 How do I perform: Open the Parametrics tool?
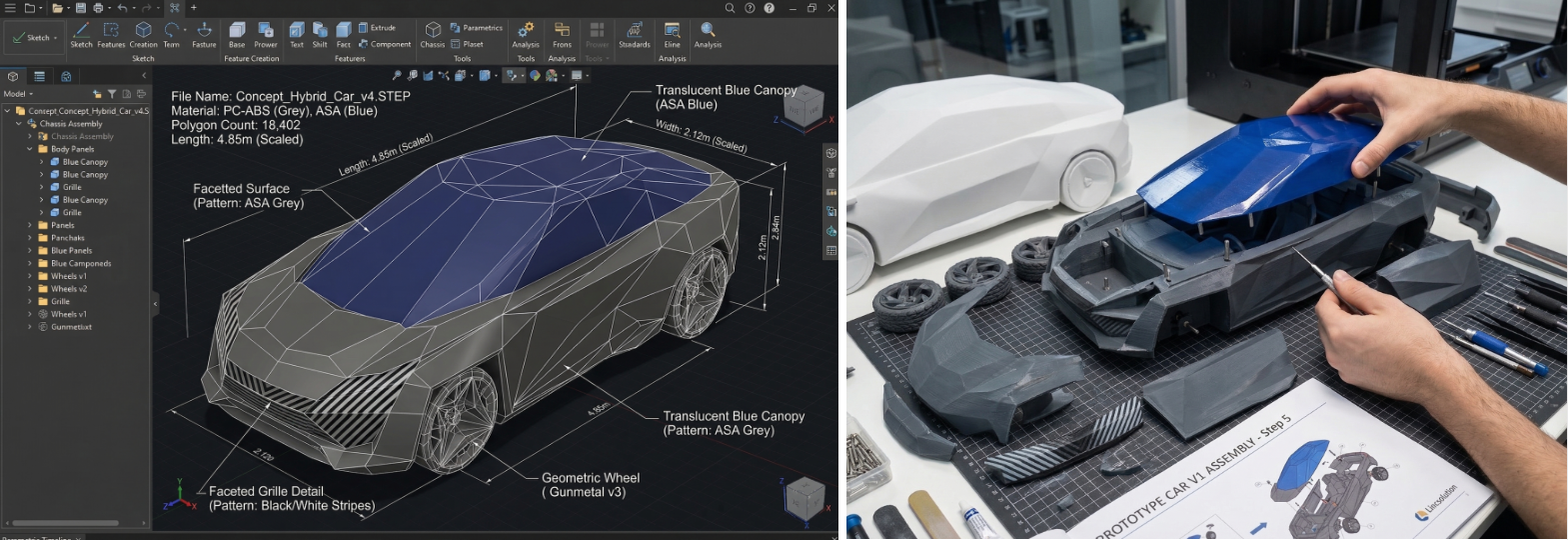pos(477,28)
